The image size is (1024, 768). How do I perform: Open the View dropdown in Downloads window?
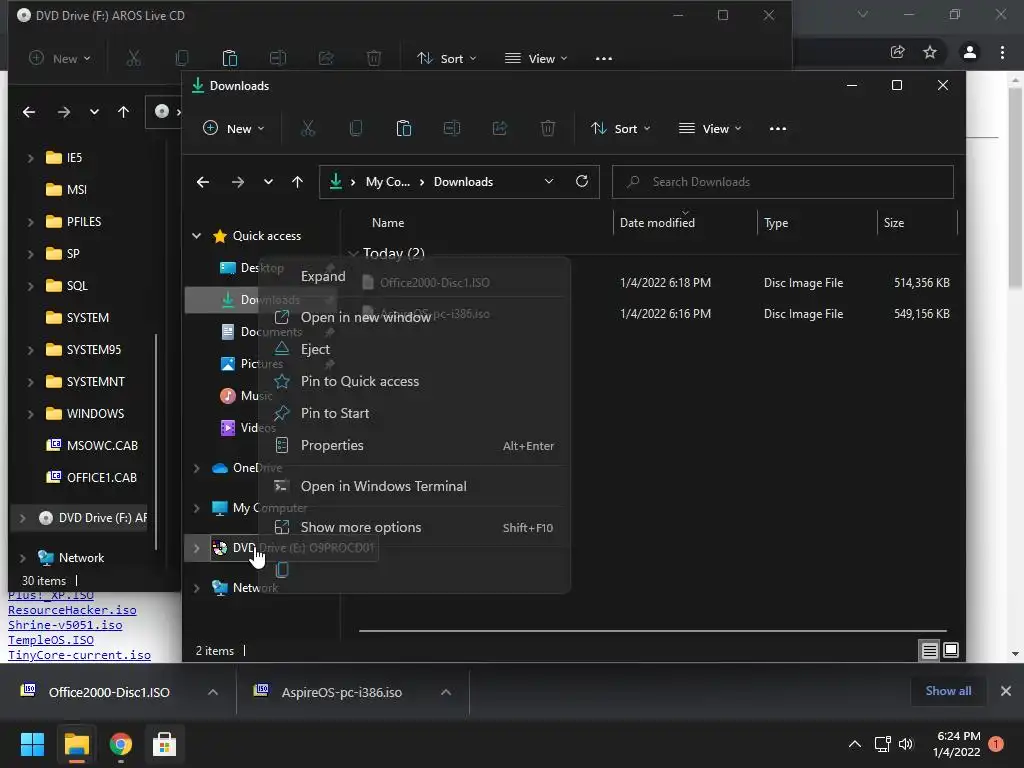click(x=710, y=128)
